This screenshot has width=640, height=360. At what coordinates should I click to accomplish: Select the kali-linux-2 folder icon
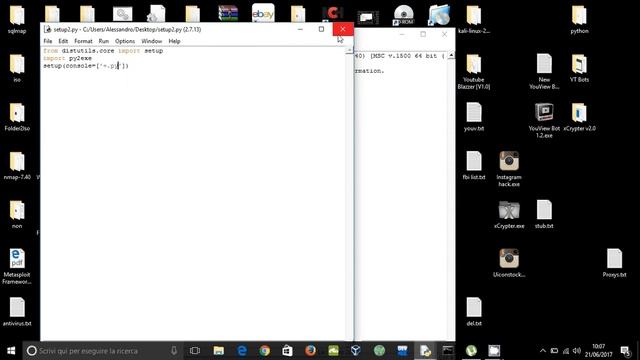click(x=473, y=20)
